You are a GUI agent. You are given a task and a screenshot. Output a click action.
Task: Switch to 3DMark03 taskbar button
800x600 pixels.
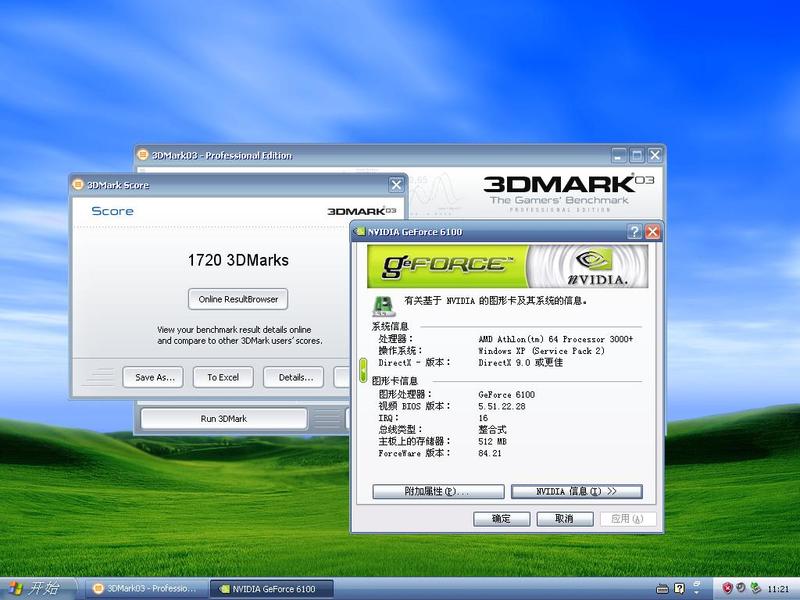coord(145,589)
